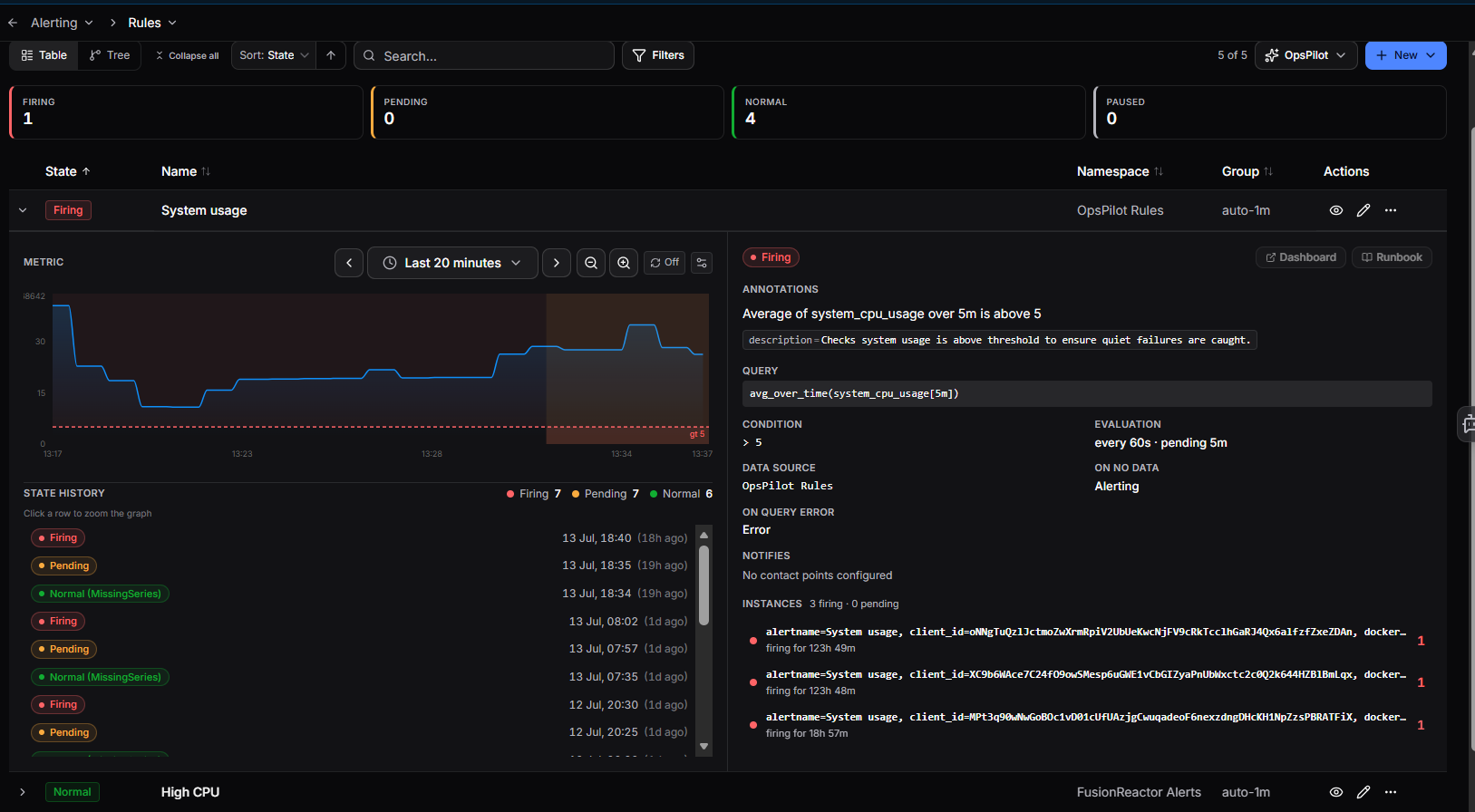Click the Normal badge on High CPU
Image resolution: width=1475 pixels, height=812 pixels.
tap(72, 792)
